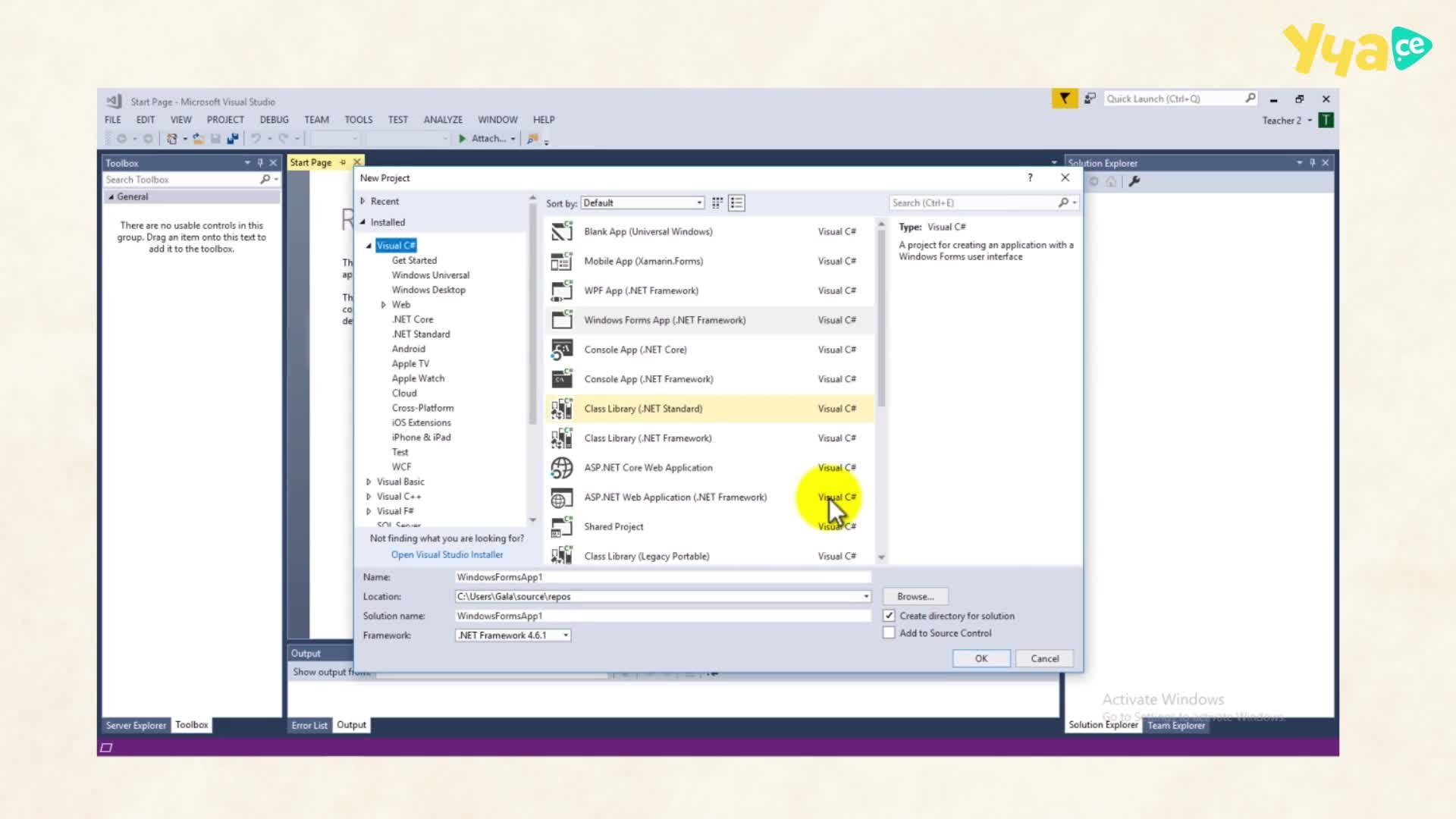Click OK to create the project
Screen dimensions: 1456x819
point(981,659)
